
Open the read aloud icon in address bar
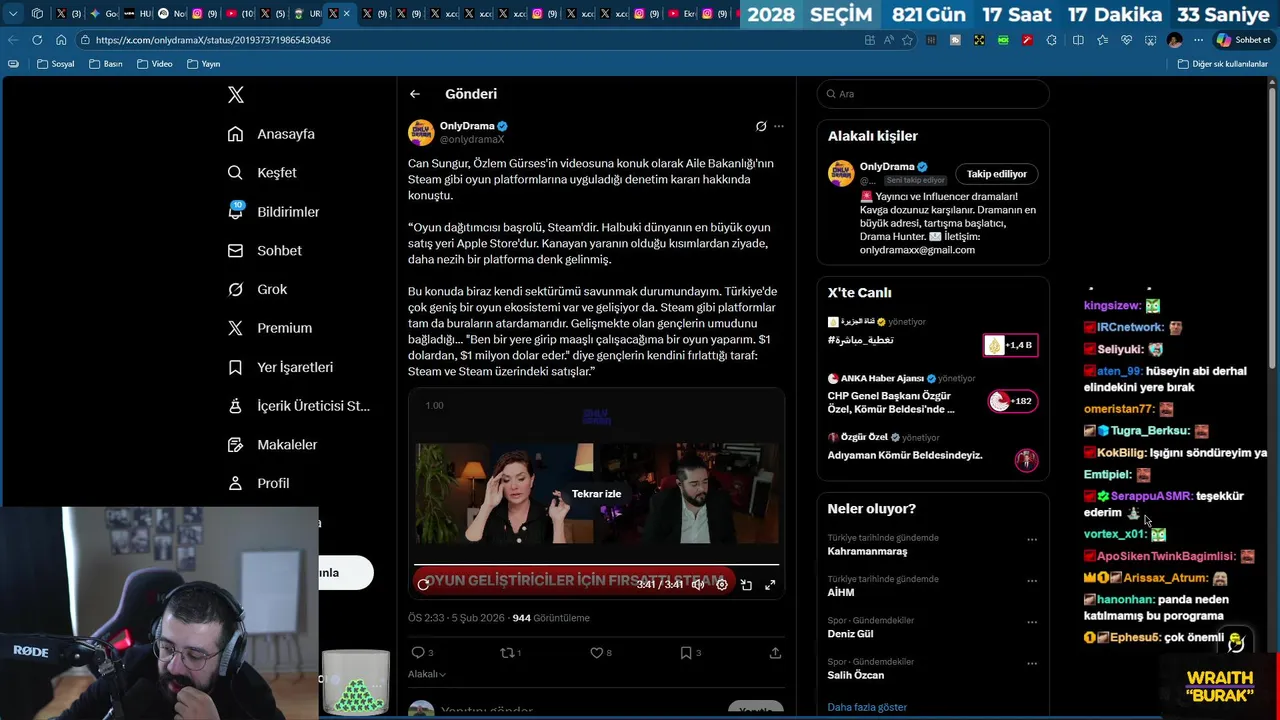click(x=888, y=40)
